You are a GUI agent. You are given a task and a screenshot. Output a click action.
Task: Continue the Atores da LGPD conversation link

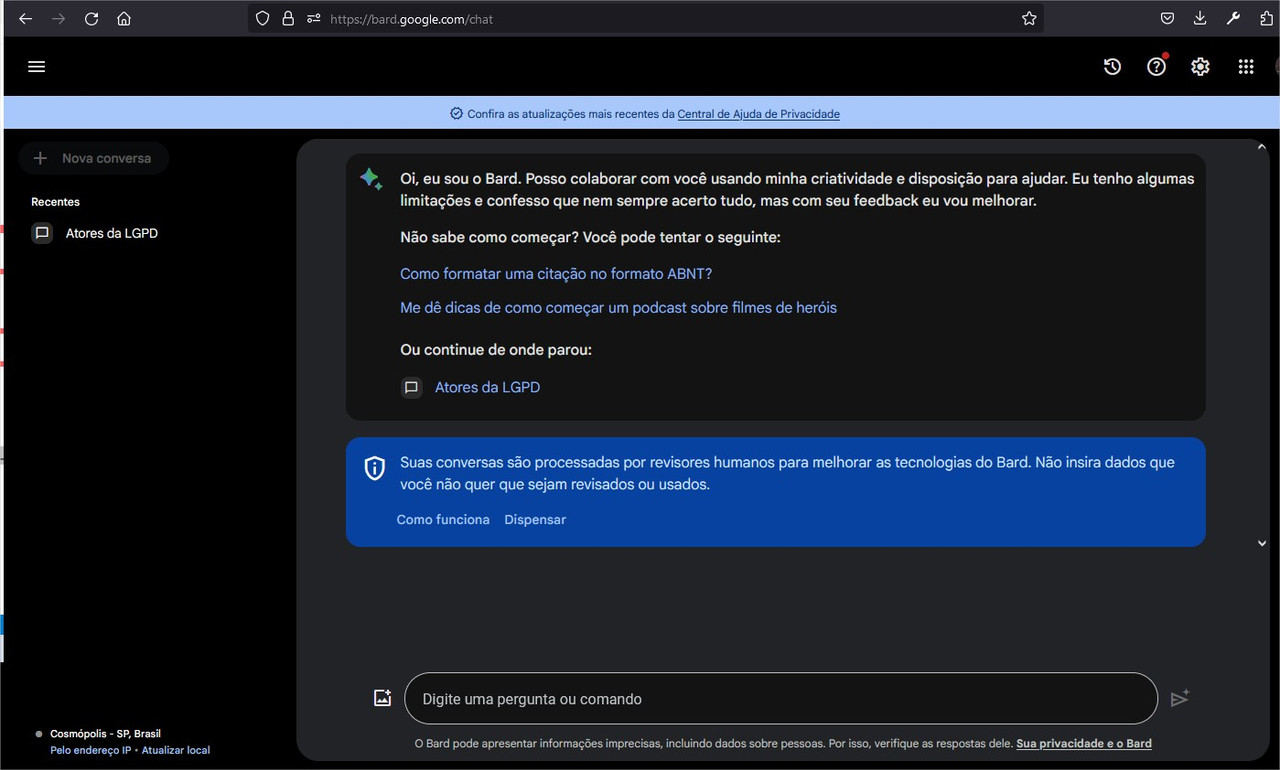click(487, 387)
